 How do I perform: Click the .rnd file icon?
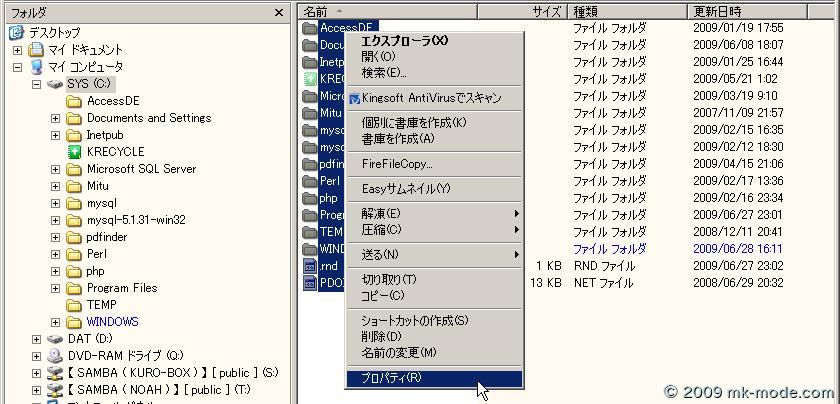(x=310, y=266)
